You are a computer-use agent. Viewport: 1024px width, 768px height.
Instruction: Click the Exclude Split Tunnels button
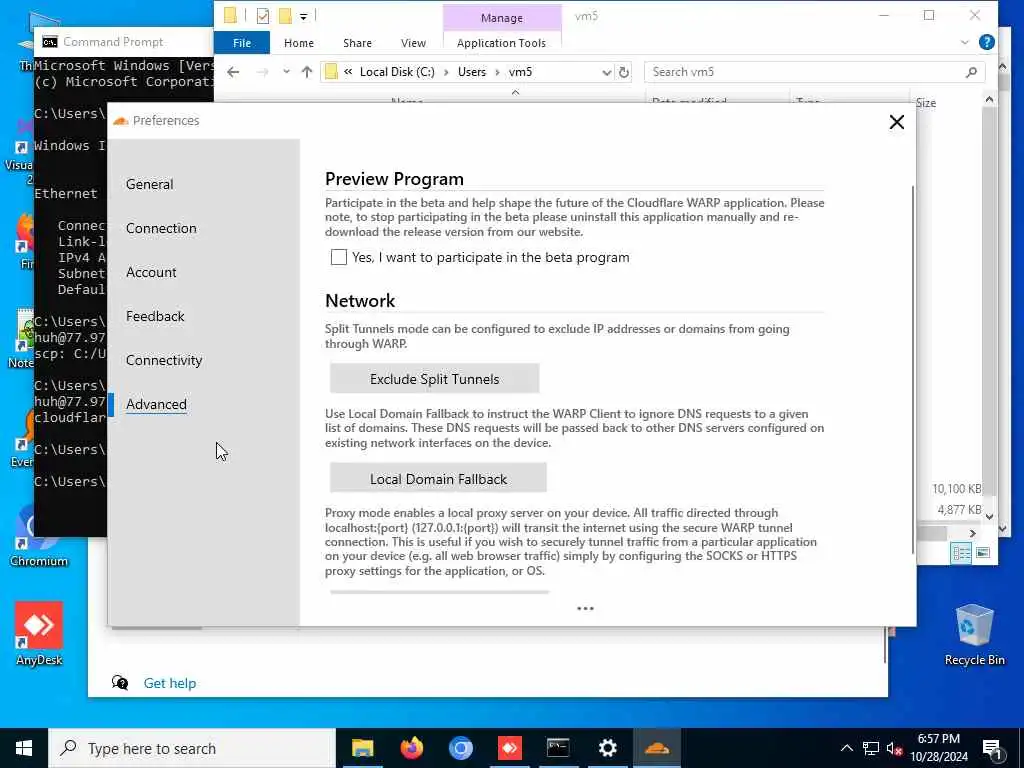pyautogui.click(x=434, y=379)
